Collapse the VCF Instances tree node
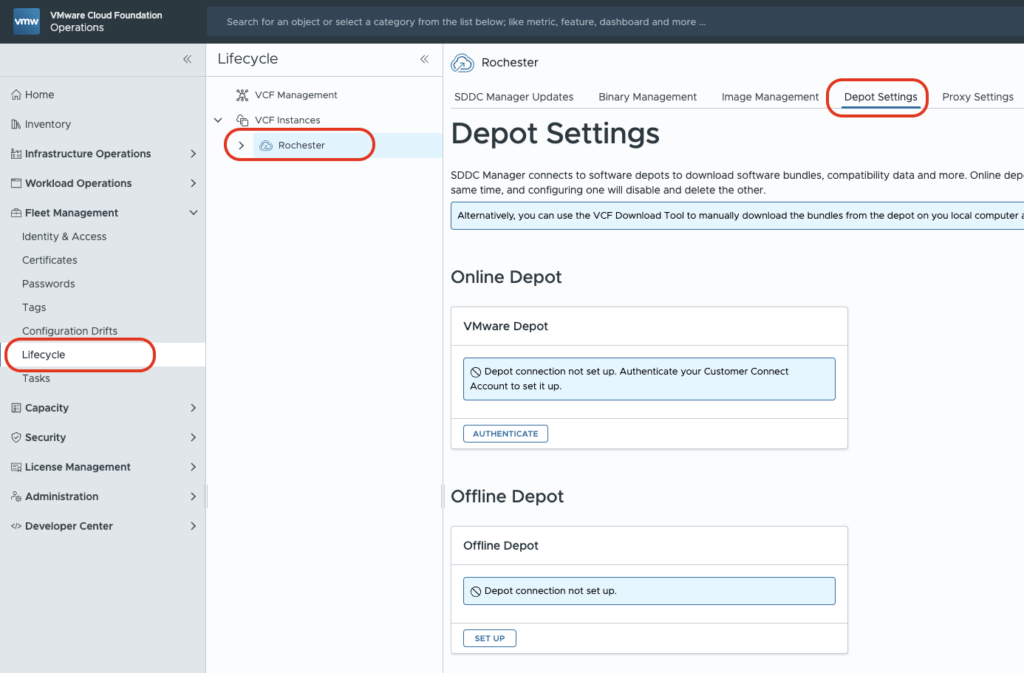The width and height of the screenshot is (1024, 673). coord(219,120)
